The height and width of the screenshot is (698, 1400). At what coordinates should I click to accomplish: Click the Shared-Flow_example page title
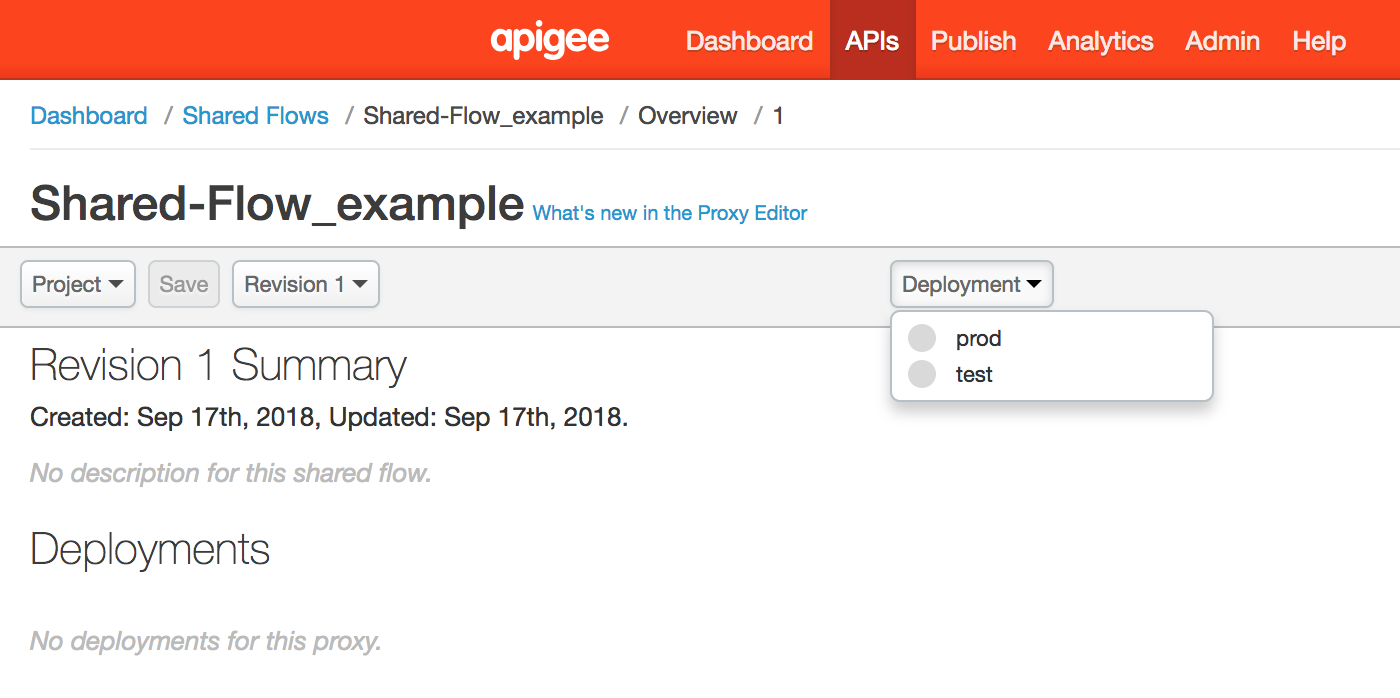[x=277, y=204]
